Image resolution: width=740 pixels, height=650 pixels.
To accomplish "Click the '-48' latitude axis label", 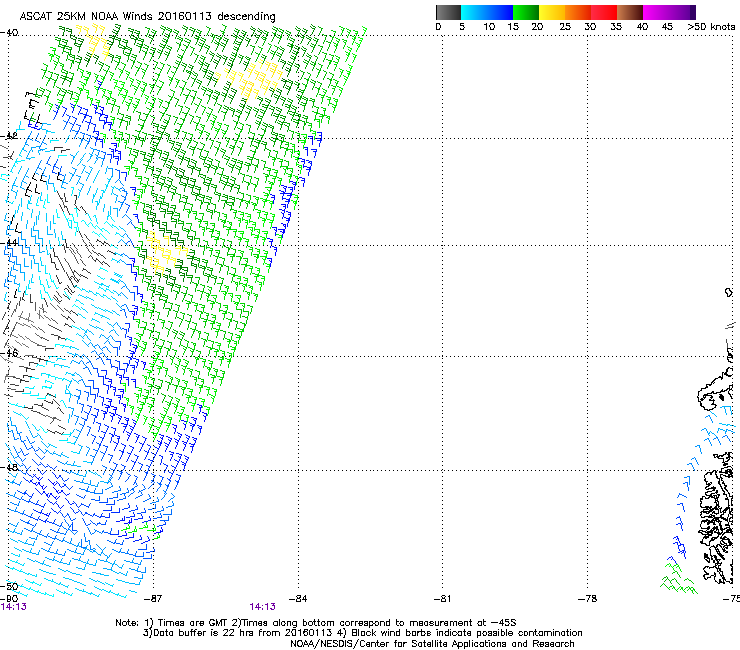I will click(9, 467).
